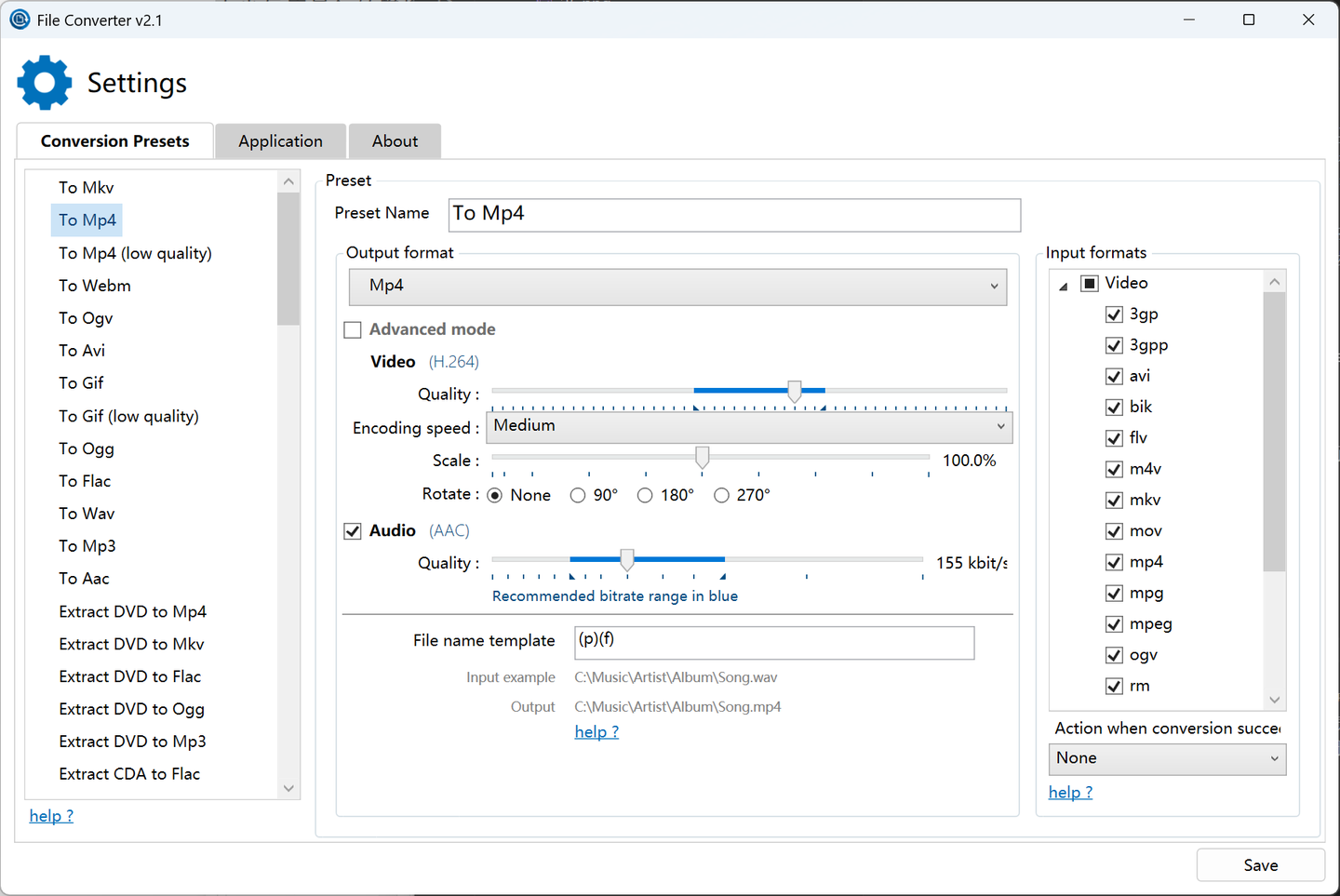The width and height of the screenshot is (1340, 896).
Task: Uncheck the mp4 input format
Action: (x=1114, y=562)
